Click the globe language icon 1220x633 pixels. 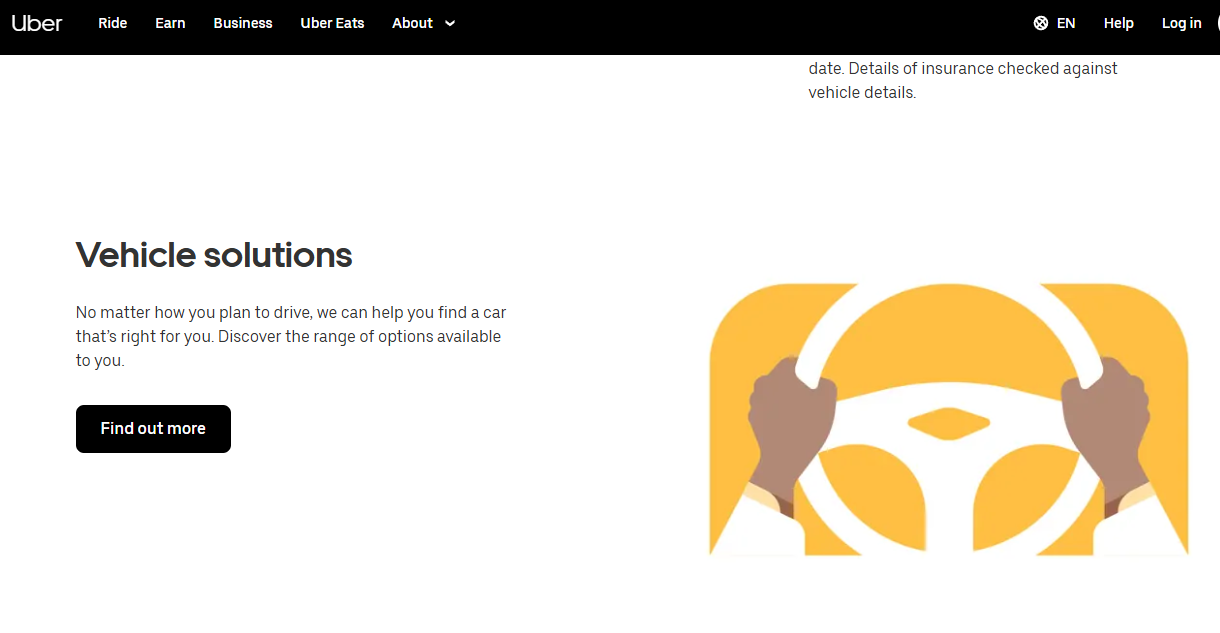[x=1041, y=23]
